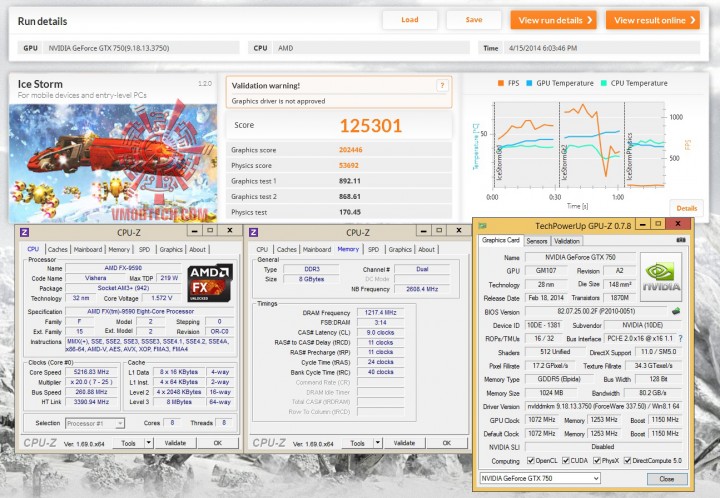Screen dimensions: 720x498
Task: Toggle the PhysX checkbox
Action: 596,460
